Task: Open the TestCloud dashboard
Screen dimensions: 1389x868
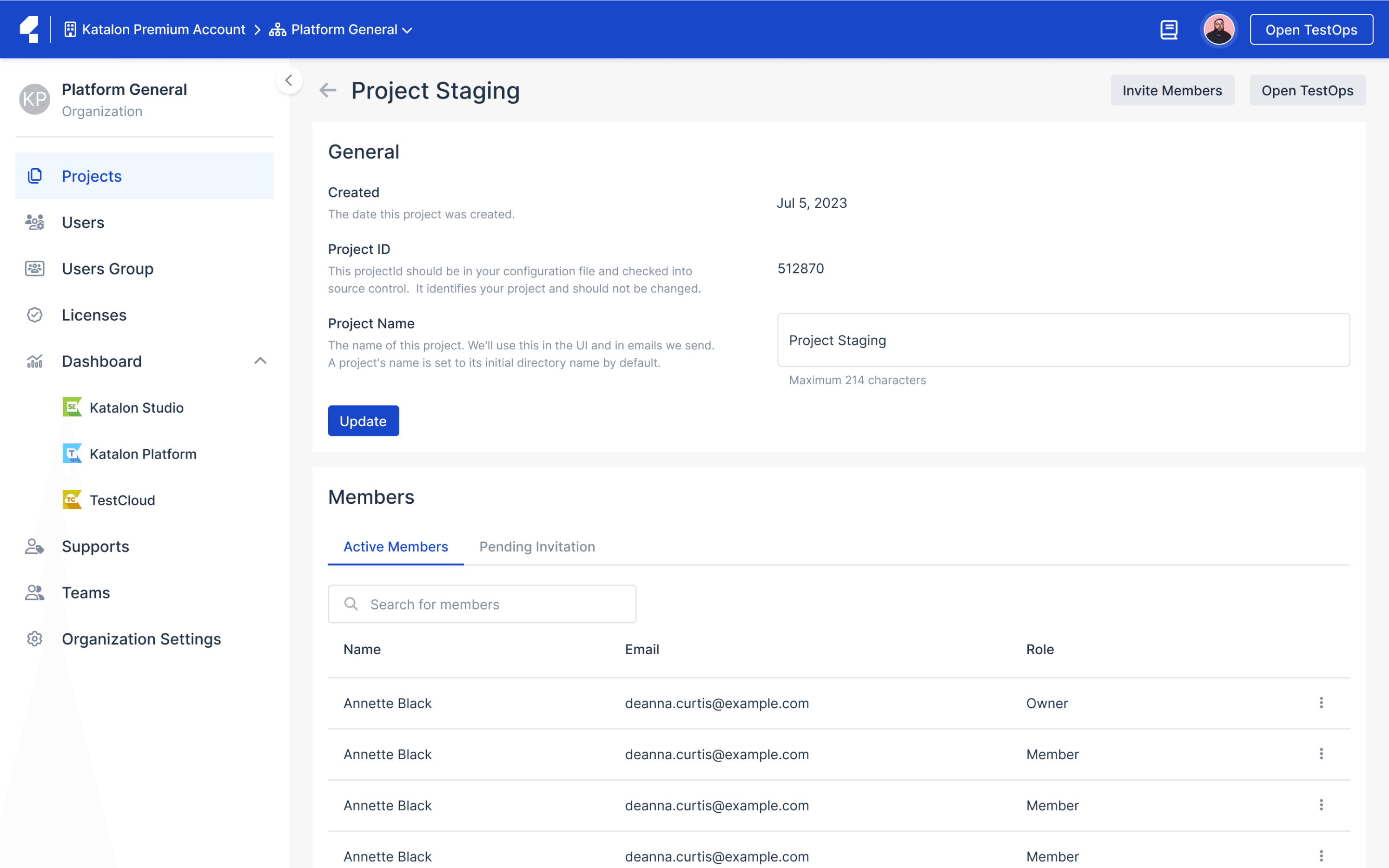Action: coord(122,500)
